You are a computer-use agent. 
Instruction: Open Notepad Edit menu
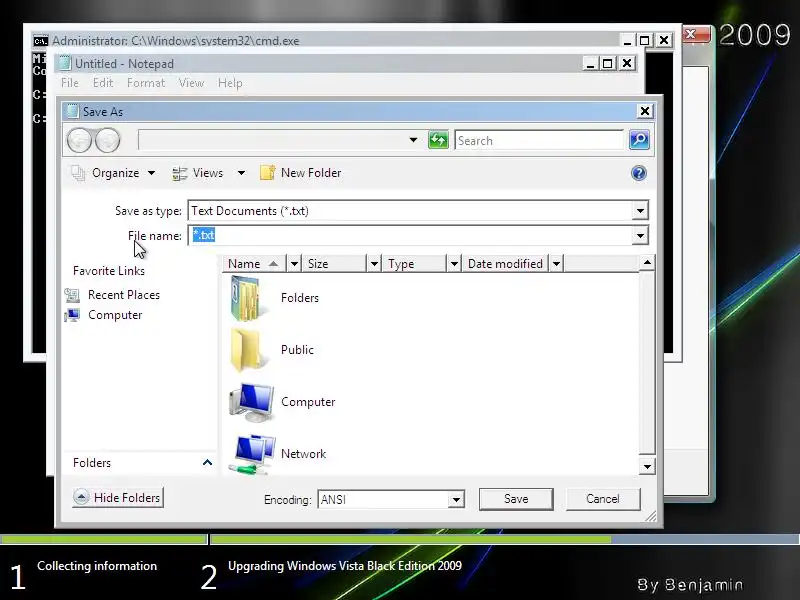tap(103, 83)
